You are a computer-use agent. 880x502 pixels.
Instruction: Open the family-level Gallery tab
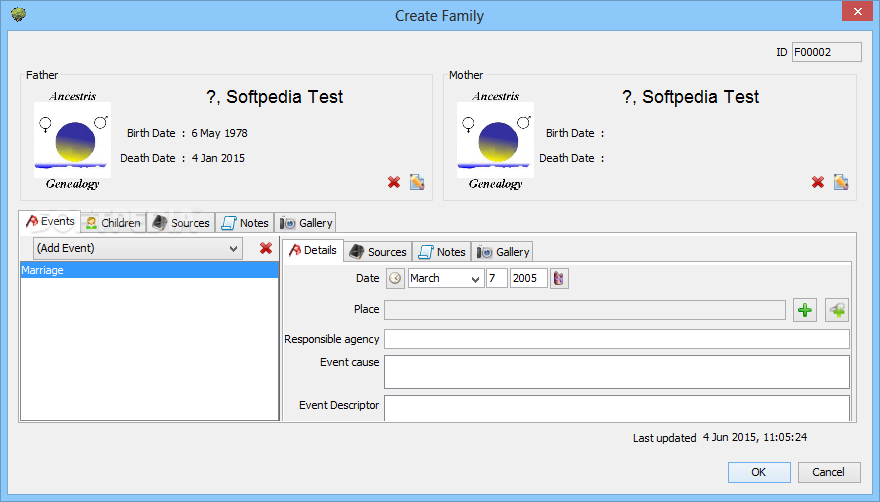coord(306,223)
